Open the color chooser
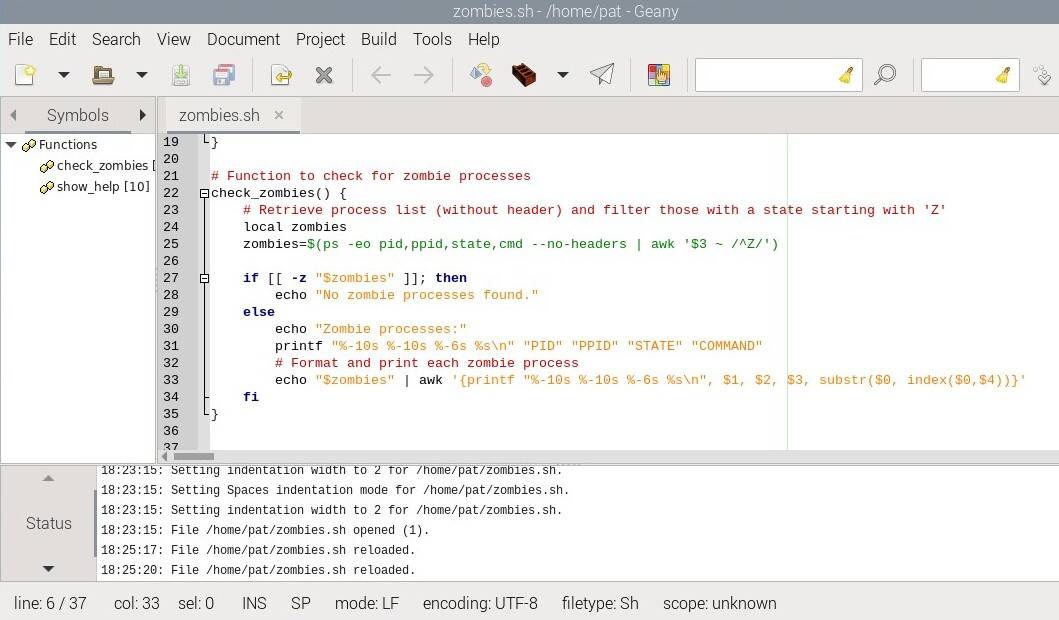Screen dimensions: 1059x620 (658, 74)
